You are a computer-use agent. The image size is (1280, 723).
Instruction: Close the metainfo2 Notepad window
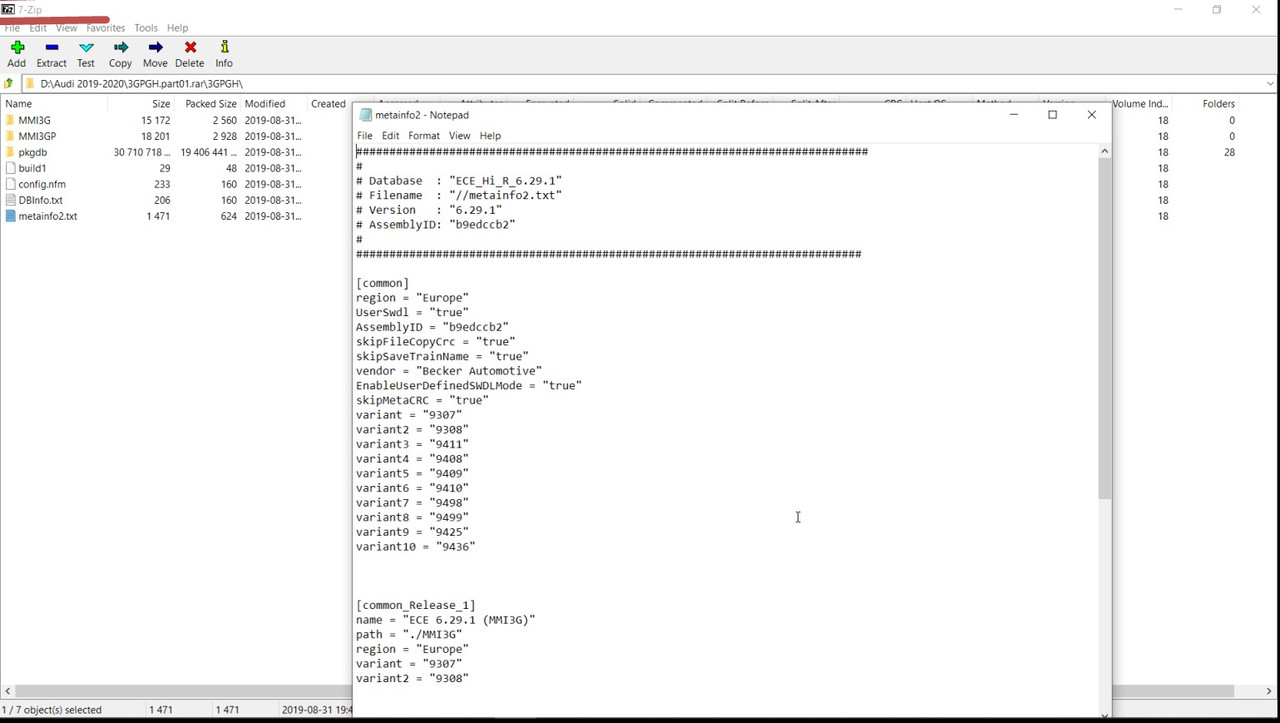pos(1091,115)
